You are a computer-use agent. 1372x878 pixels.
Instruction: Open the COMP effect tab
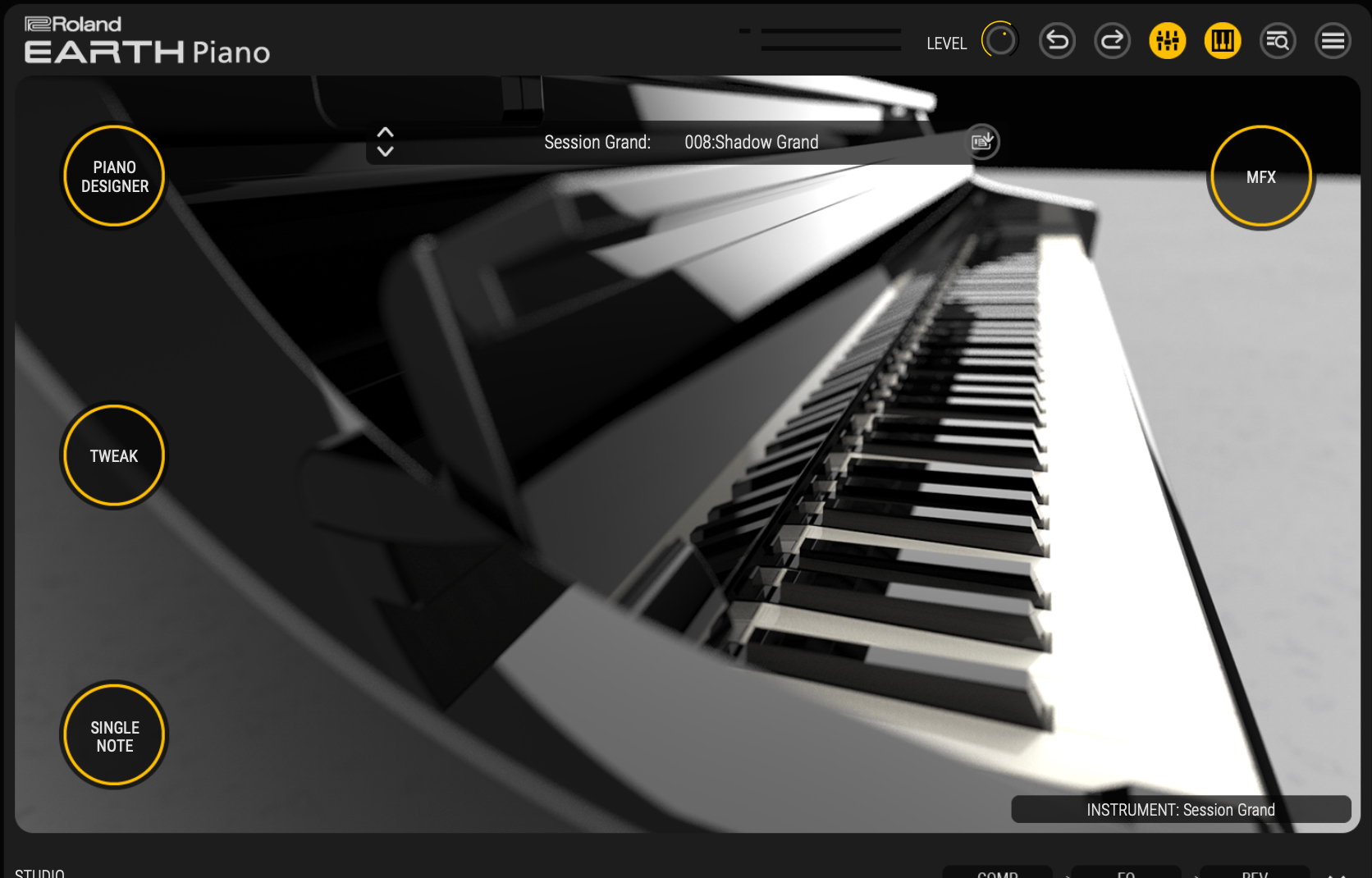(998, 871)
